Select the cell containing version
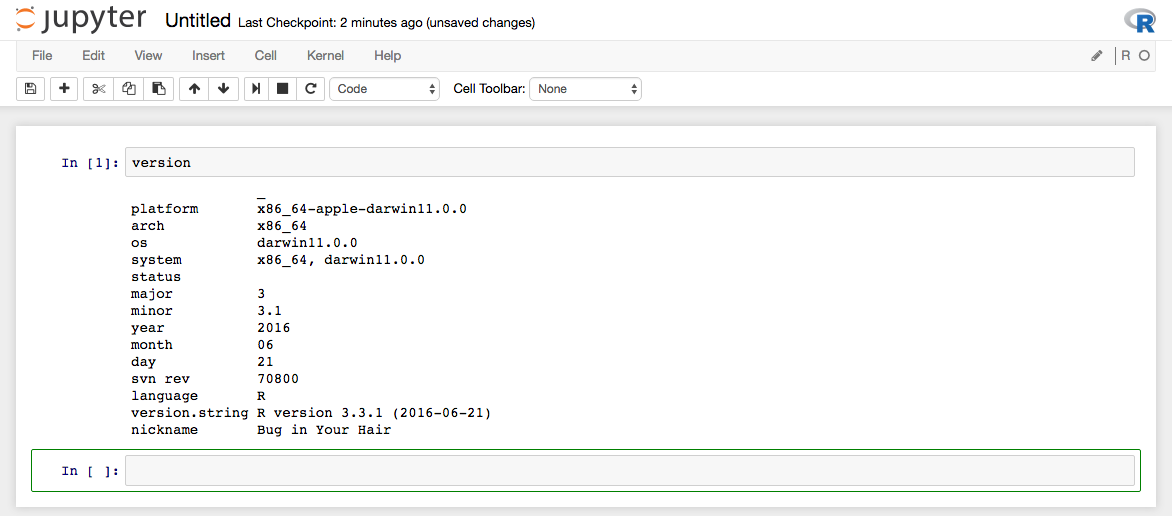 coord(629,162)
